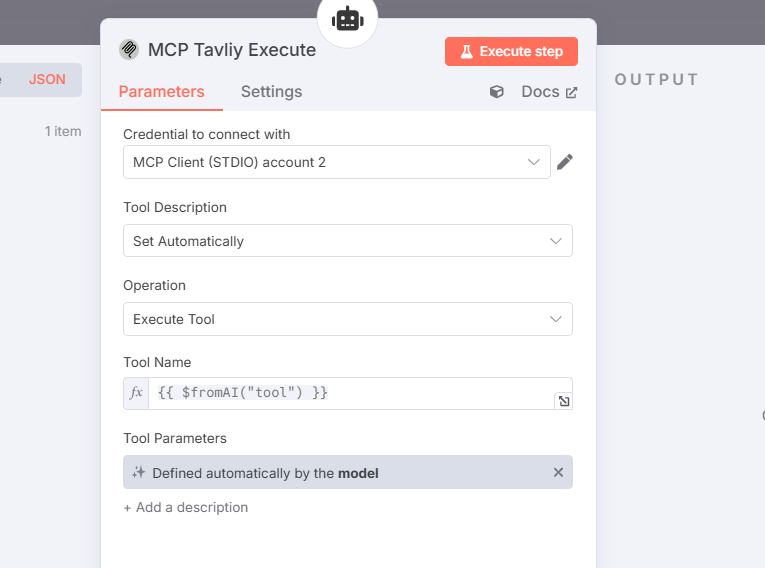Select the Parameters tab
The image size is (765, 568).
coord(161,92)
